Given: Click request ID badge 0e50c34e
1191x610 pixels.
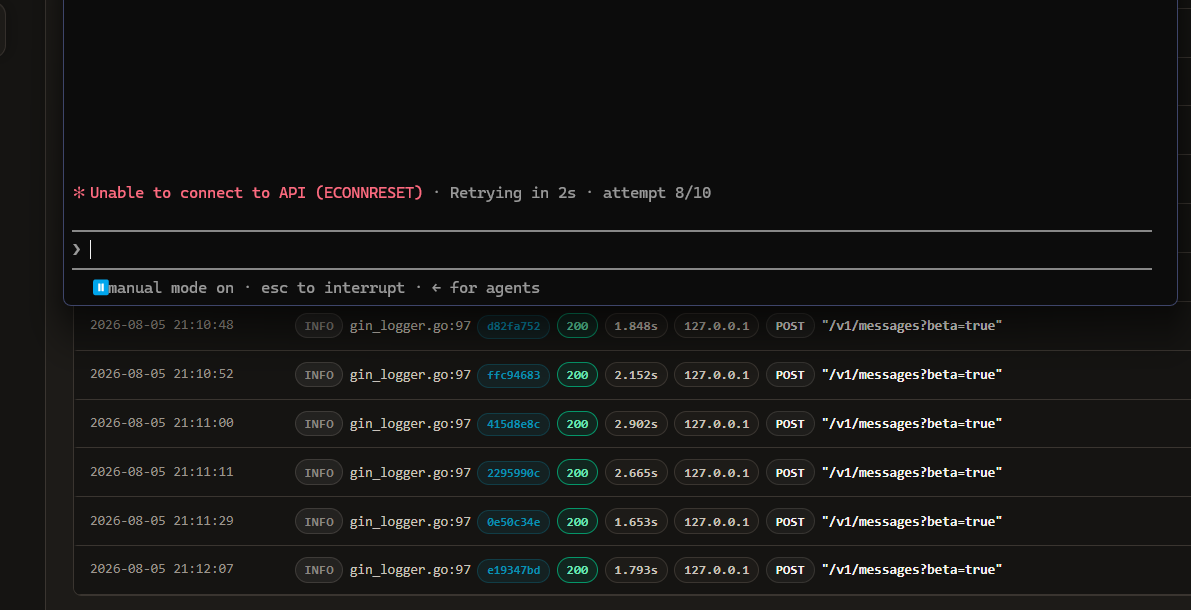Looking at the screenshot, I should pos(513,522).
